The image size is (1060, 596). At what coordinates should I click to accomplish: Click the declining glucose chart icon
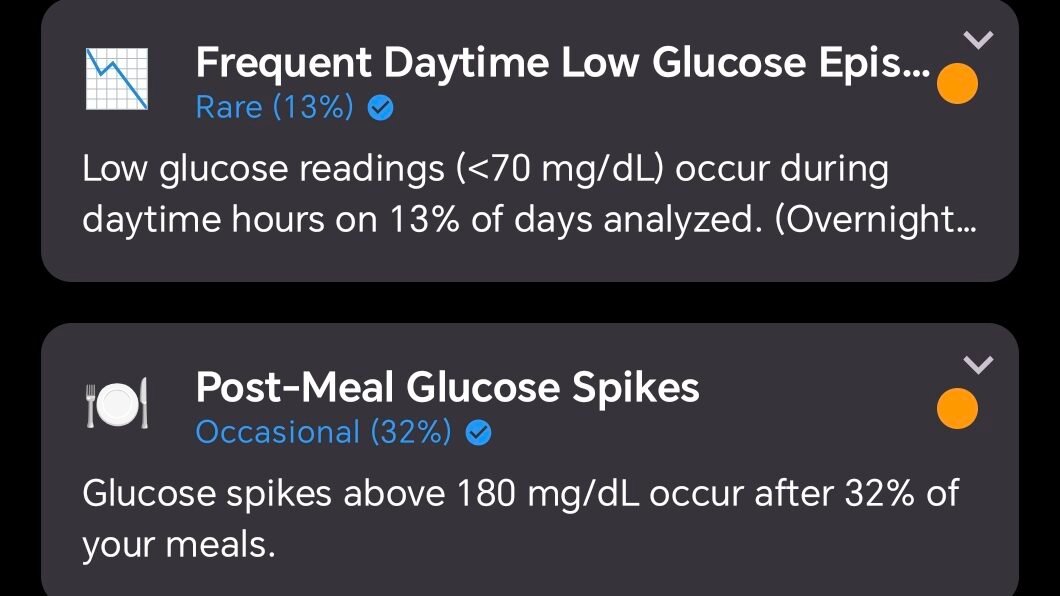pyautogui.click(x=117, y=78)
